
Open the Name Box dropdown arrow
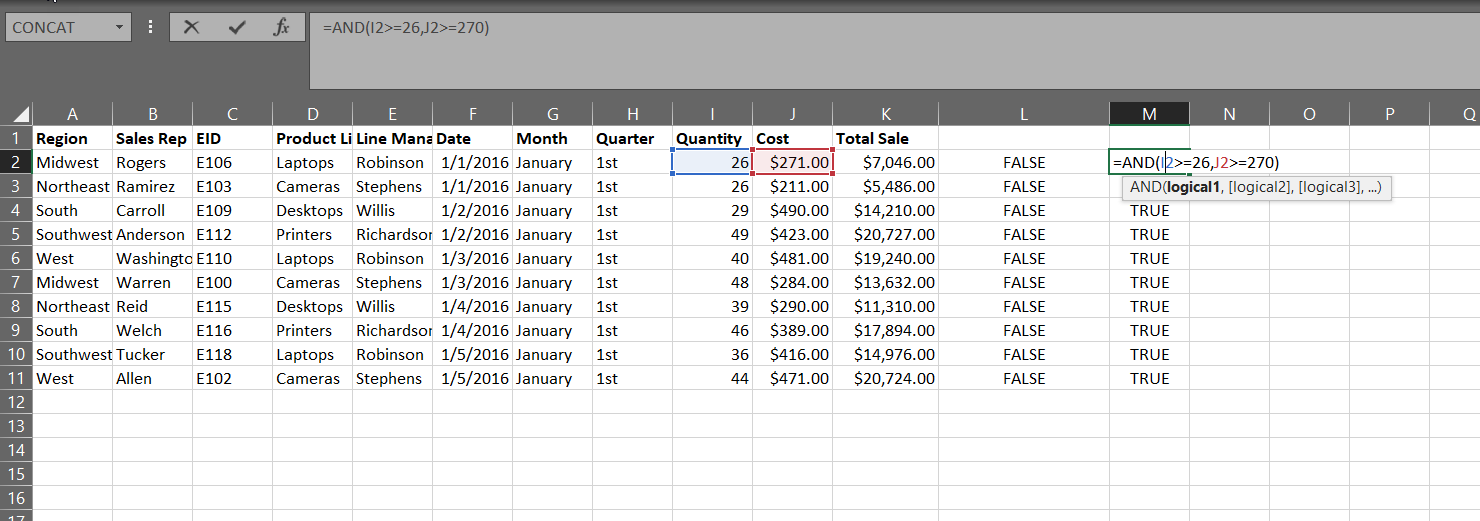coord(120,28)
